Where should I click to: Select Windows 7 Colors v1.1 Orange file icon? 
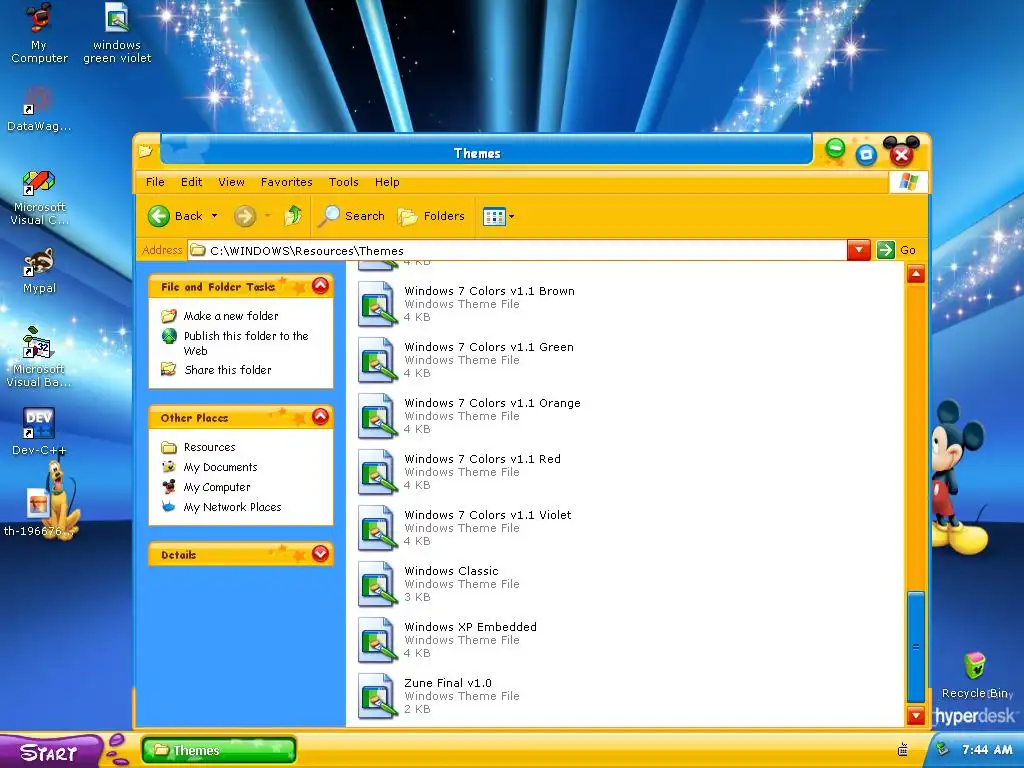click(377, 416)
